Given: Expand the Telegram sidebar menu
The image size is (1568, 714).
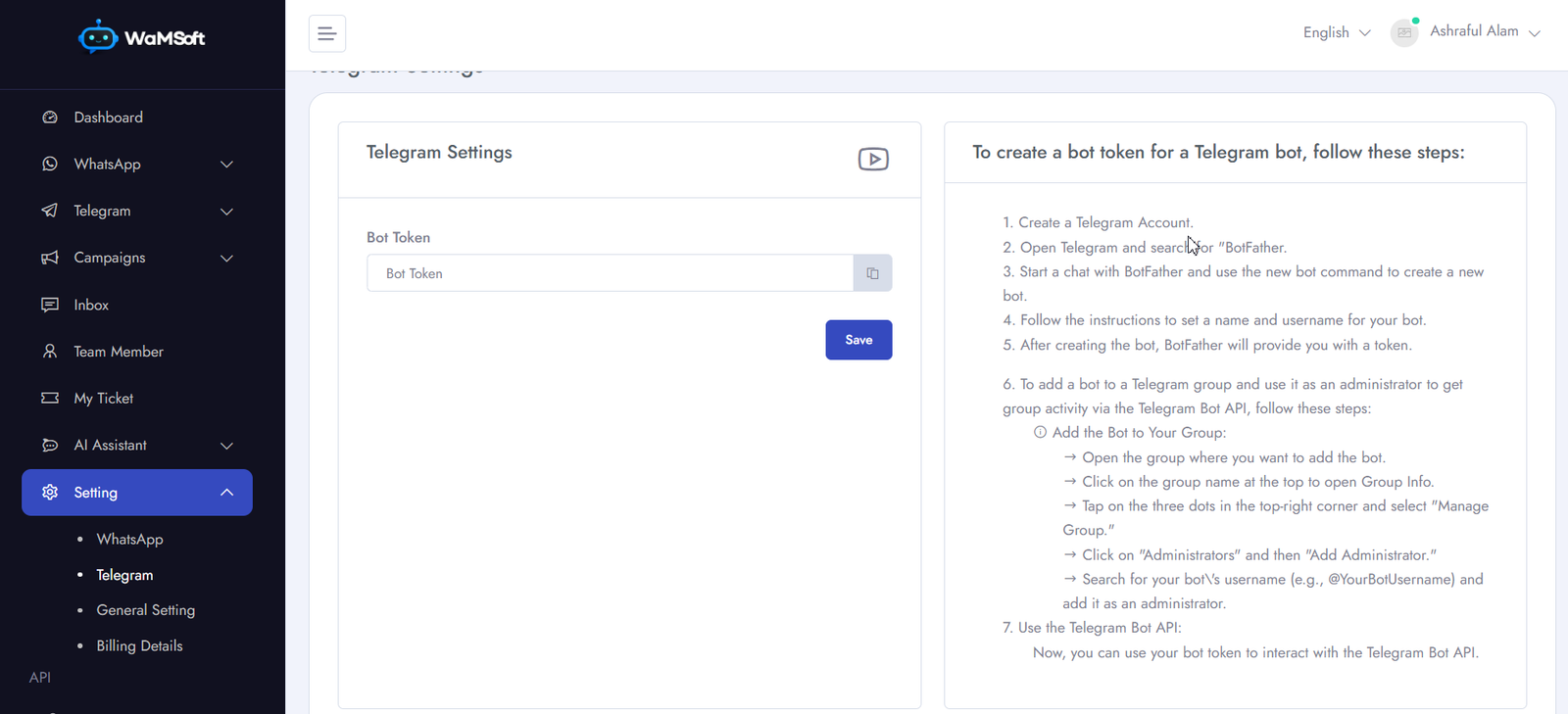Looking at the screenshot, I should pos(137,212).
